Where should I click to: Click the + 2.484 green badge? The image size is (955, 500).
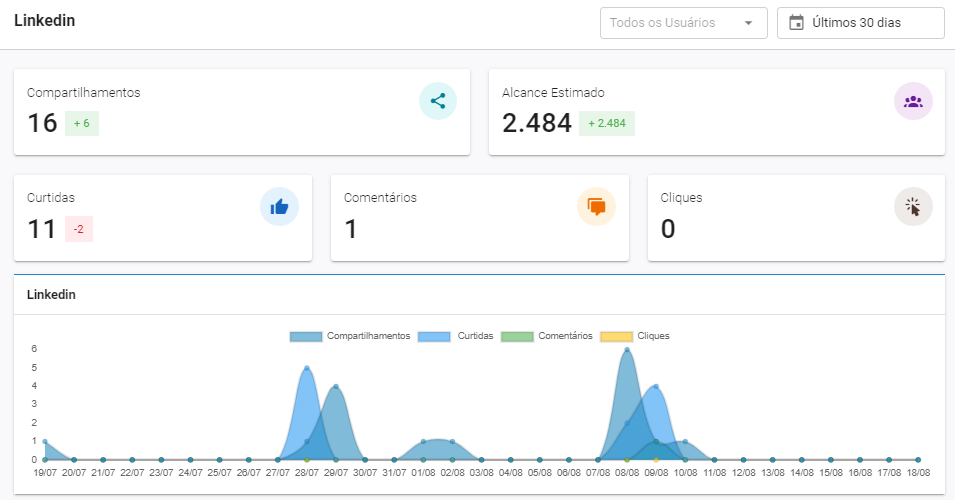(x=607, y=123)
